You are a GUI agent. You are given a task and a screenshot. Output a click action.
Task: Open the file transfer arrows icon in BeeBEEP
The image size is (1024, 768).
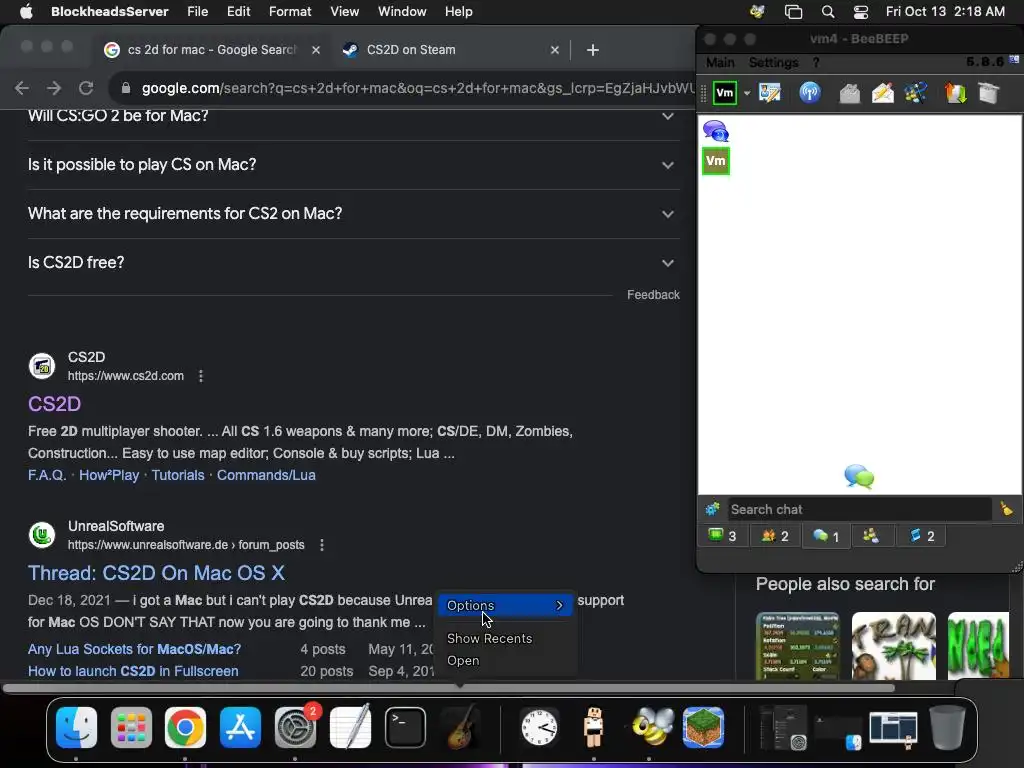click(x=955, y=93)
